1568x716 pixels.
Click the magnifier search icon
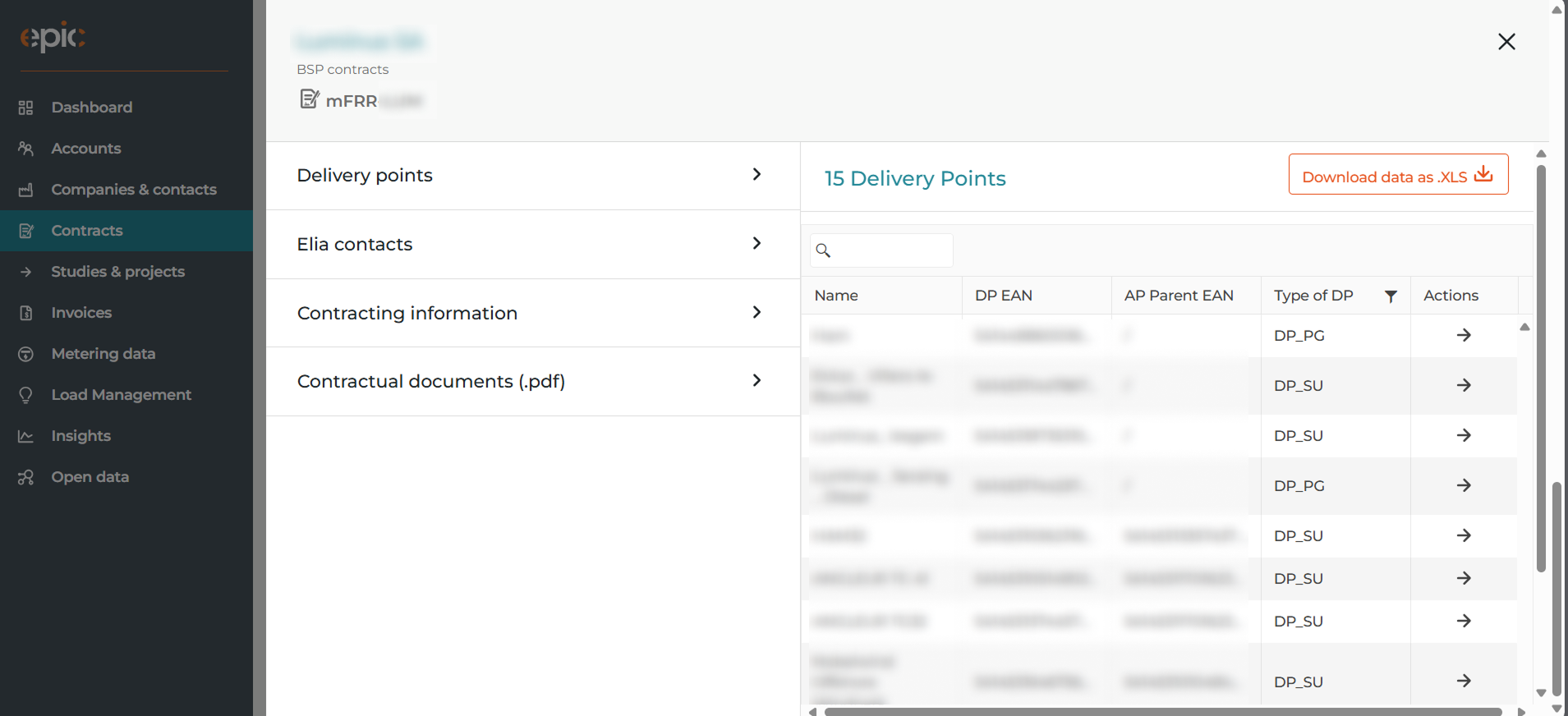(823, 250)
